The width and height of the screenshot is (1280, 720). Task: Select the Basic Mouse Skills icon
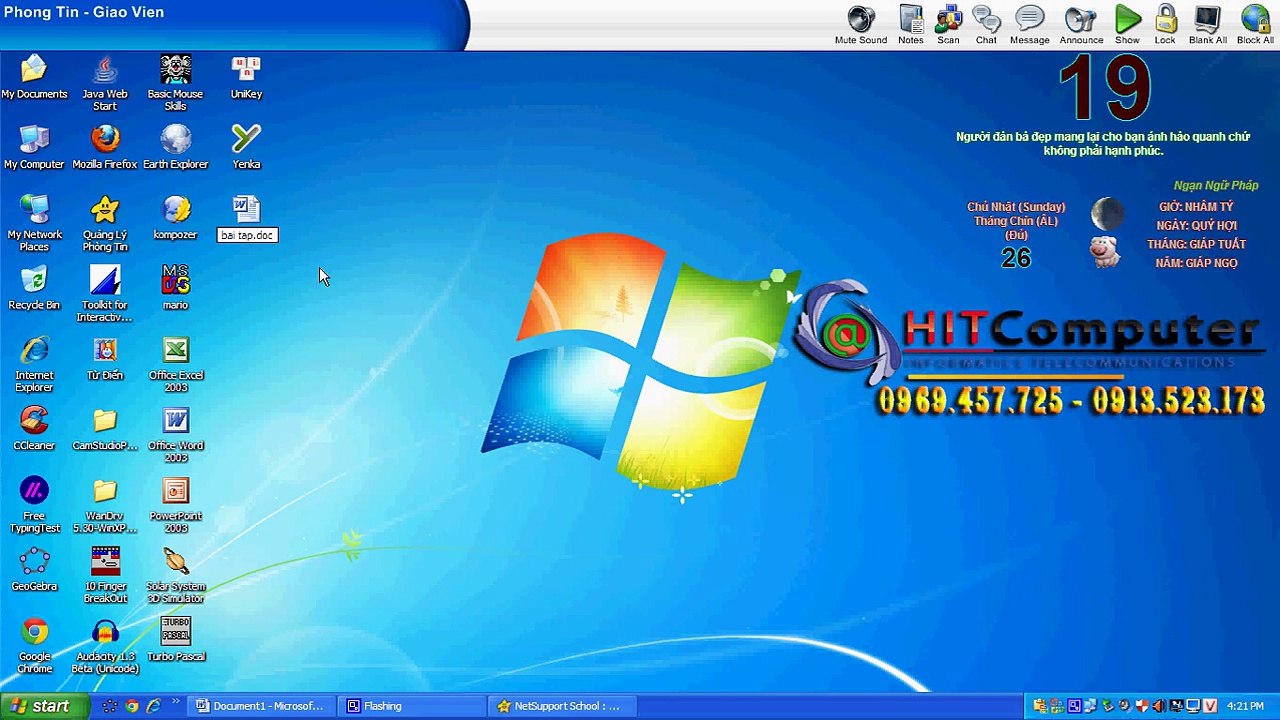(x=175, y=82)
